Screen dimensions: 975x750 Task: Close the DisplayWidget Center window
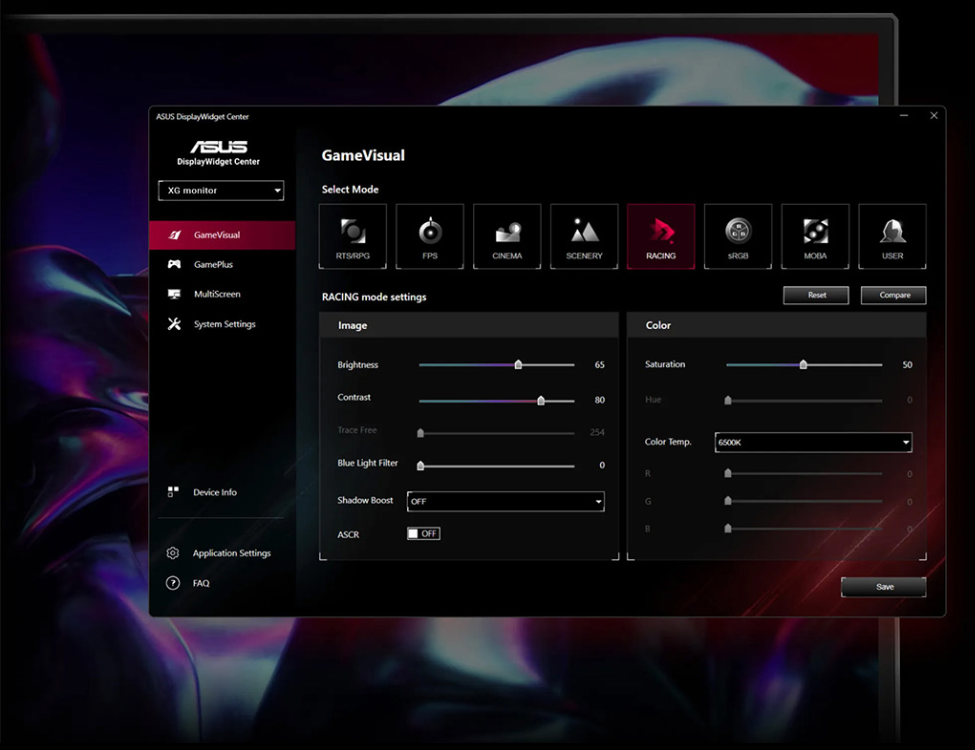pos(933,116)
